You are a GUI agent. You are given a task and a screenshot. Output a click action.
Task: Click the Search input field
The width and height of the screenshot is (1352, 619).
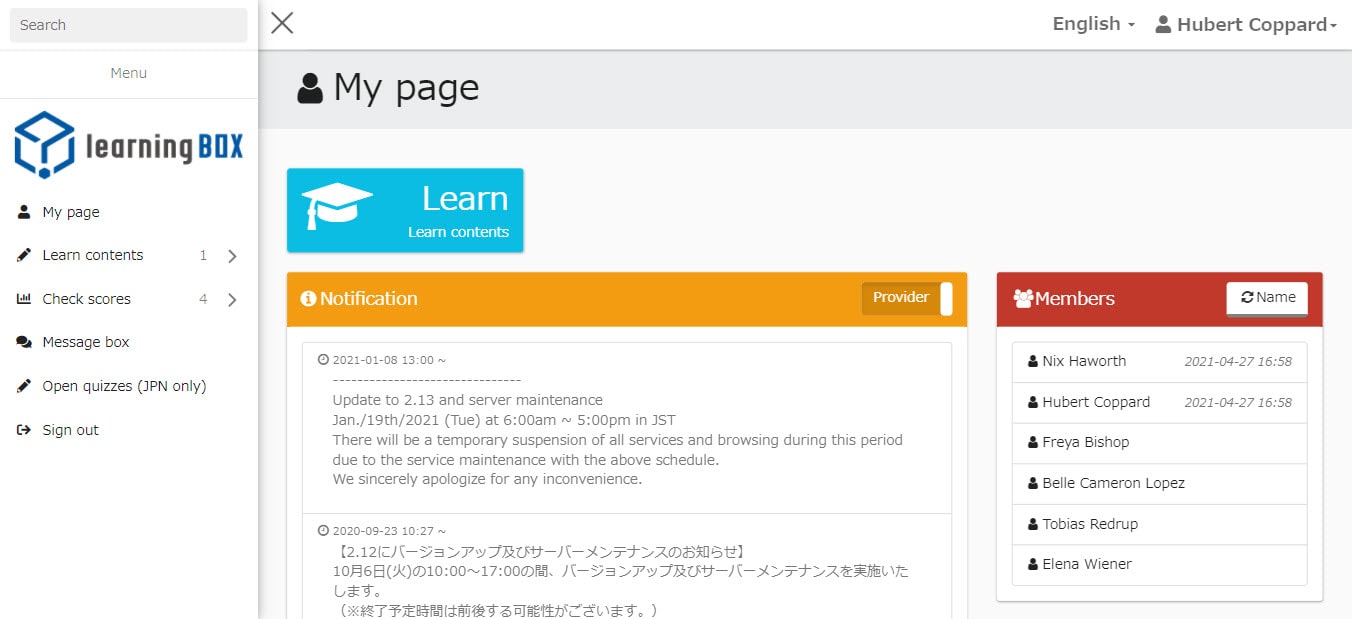click(128, 25)
